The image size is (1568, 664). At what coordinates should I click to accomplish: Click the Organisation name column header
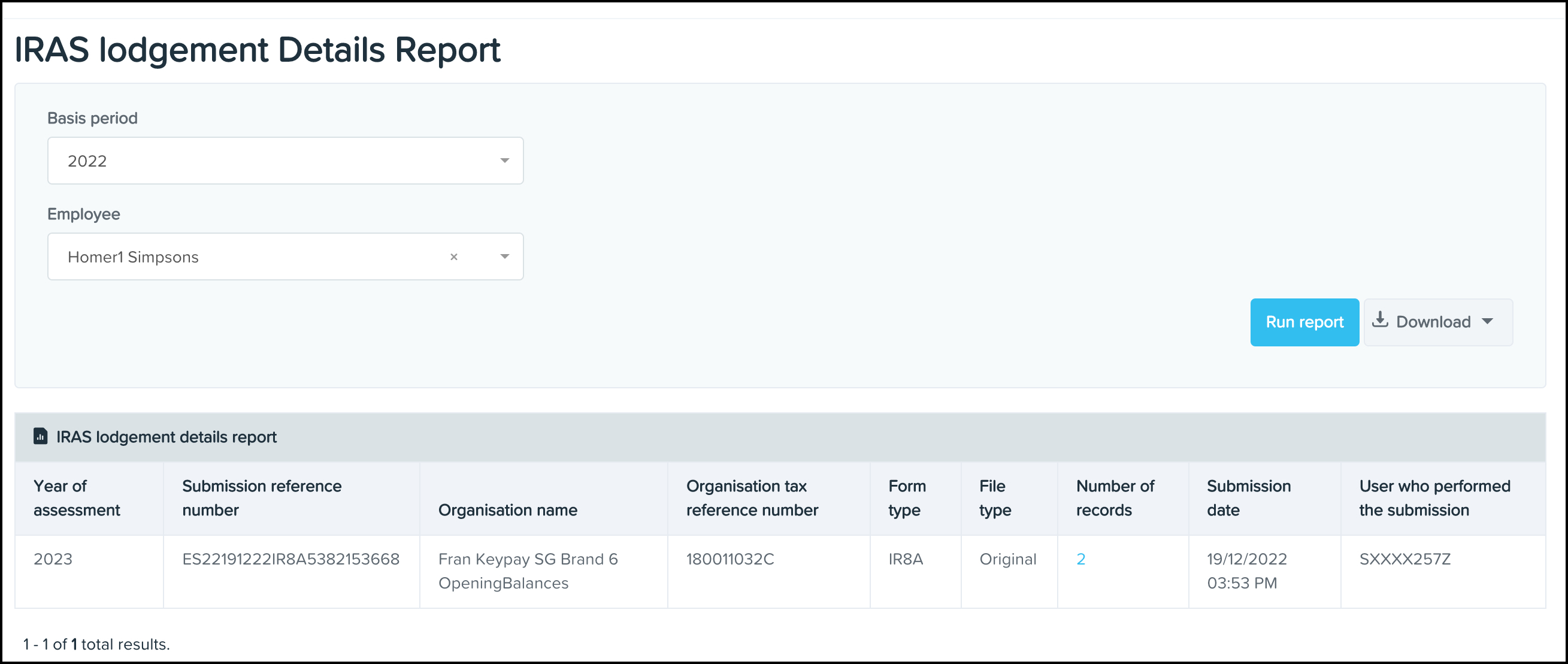point(508,510)
